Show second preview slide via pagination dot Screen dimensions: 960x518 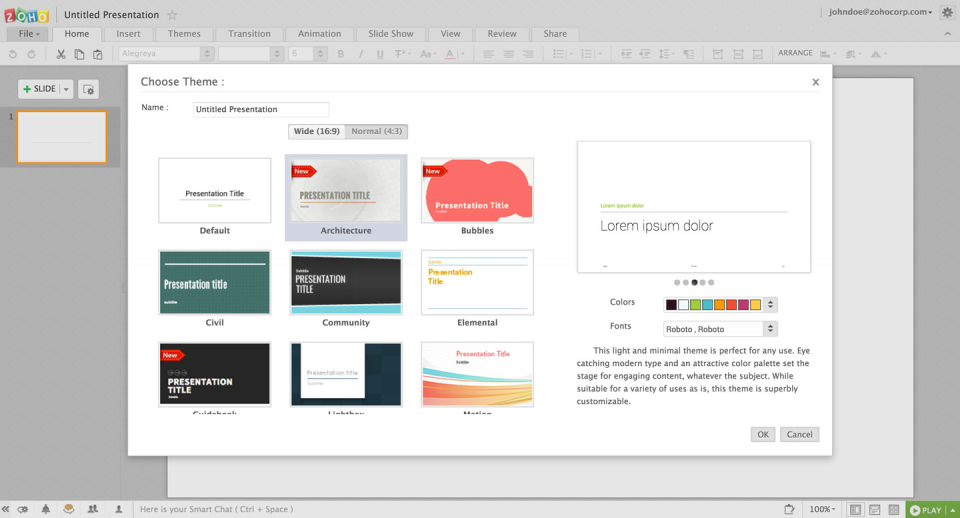tap(686, 282)
